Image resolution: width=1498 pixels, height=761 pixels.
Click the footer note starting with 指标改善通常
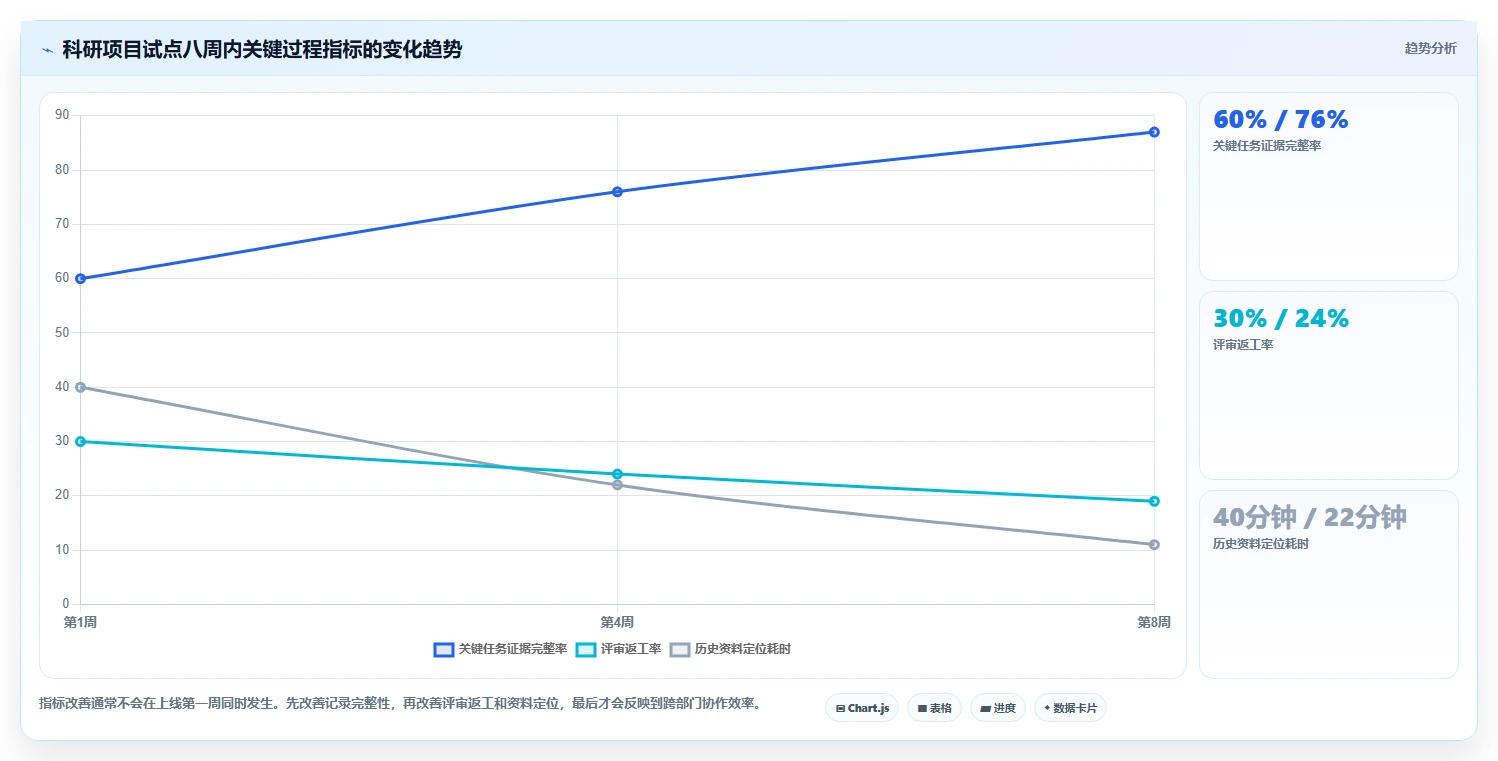click(x=403, y=703)
